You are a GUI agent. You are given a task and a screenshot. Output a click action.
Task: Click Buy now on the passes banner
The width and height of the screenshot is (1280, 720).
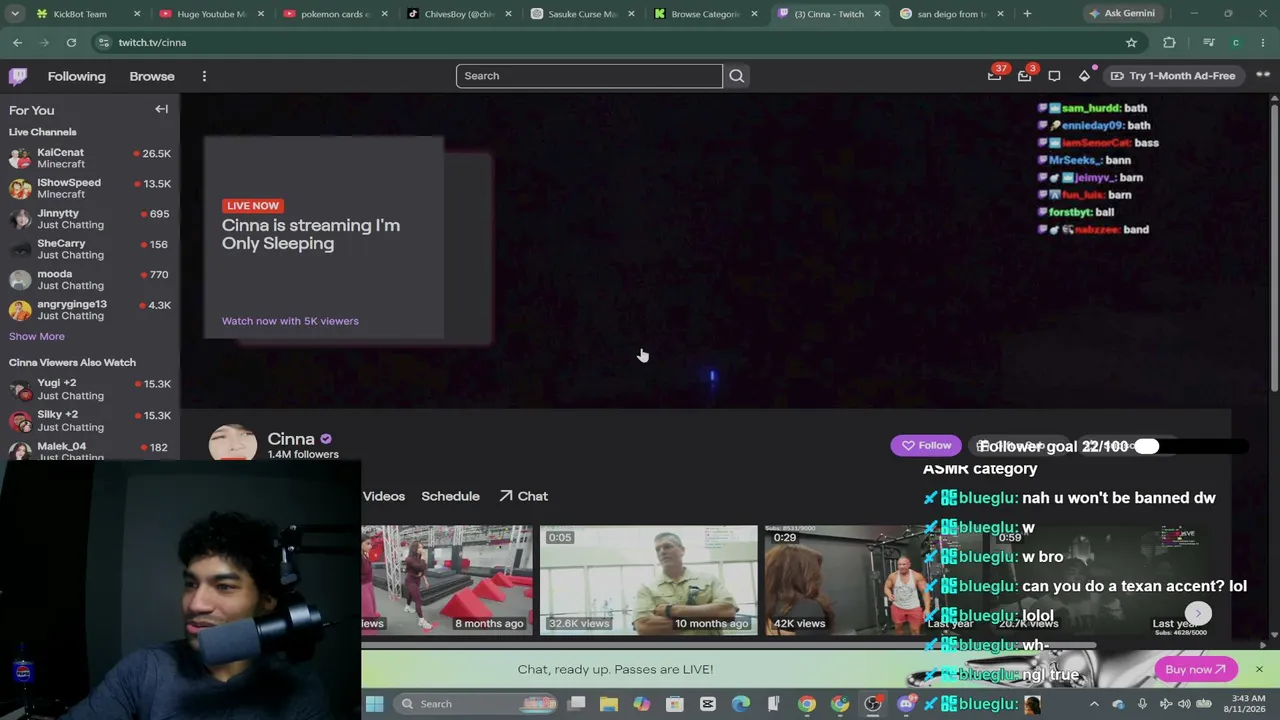click(1196, 670)
